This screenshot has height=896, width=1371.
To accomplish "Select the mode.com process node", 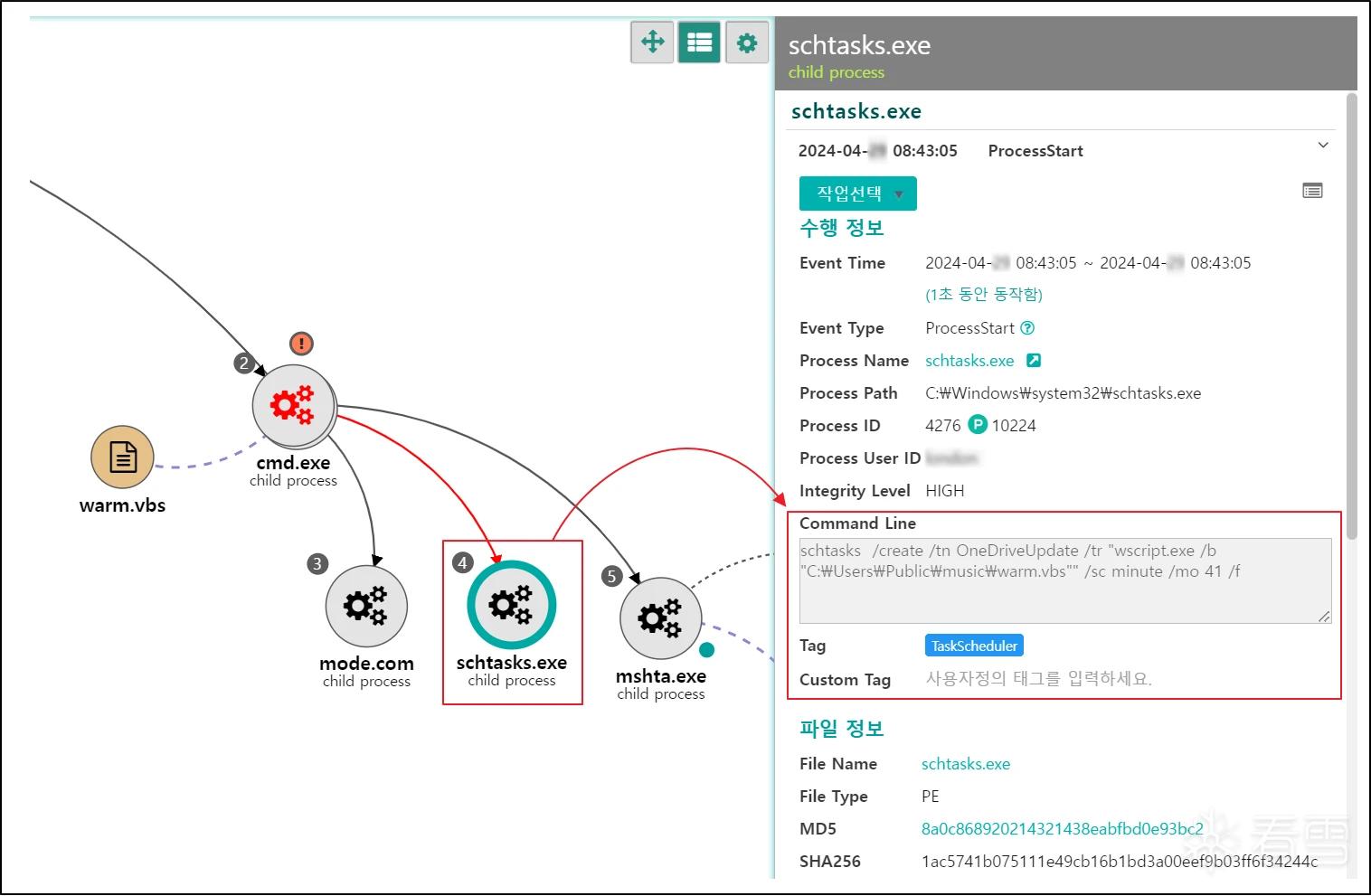I will (x=366, y=607).
